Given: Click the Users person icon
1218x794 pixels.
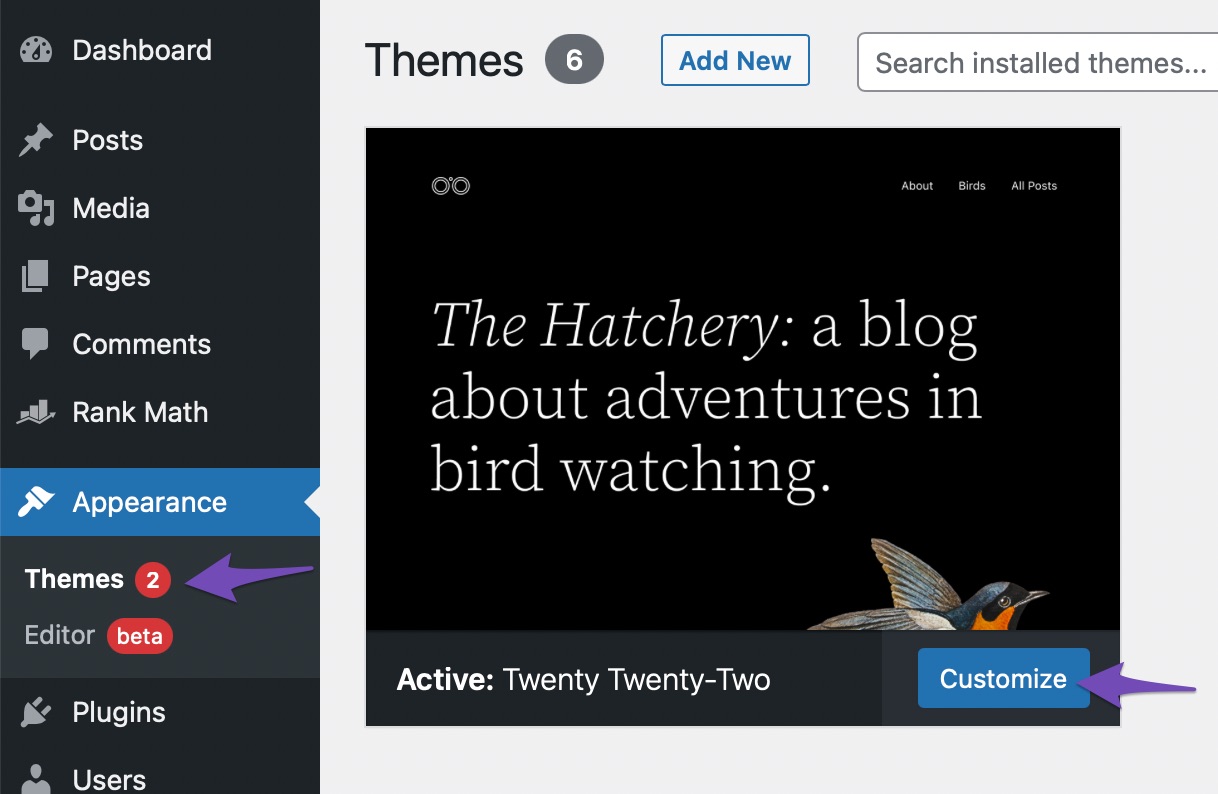Looking at the screenshot, I should (x=36, y=779).
